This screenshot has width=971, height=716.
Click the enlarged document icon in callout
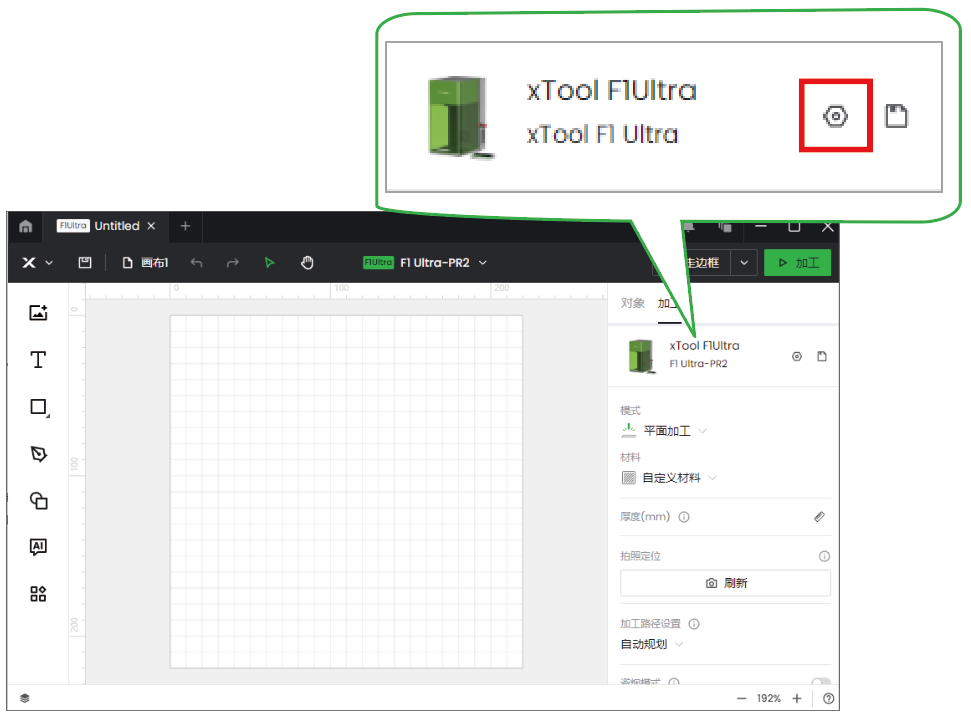point(896,116)
